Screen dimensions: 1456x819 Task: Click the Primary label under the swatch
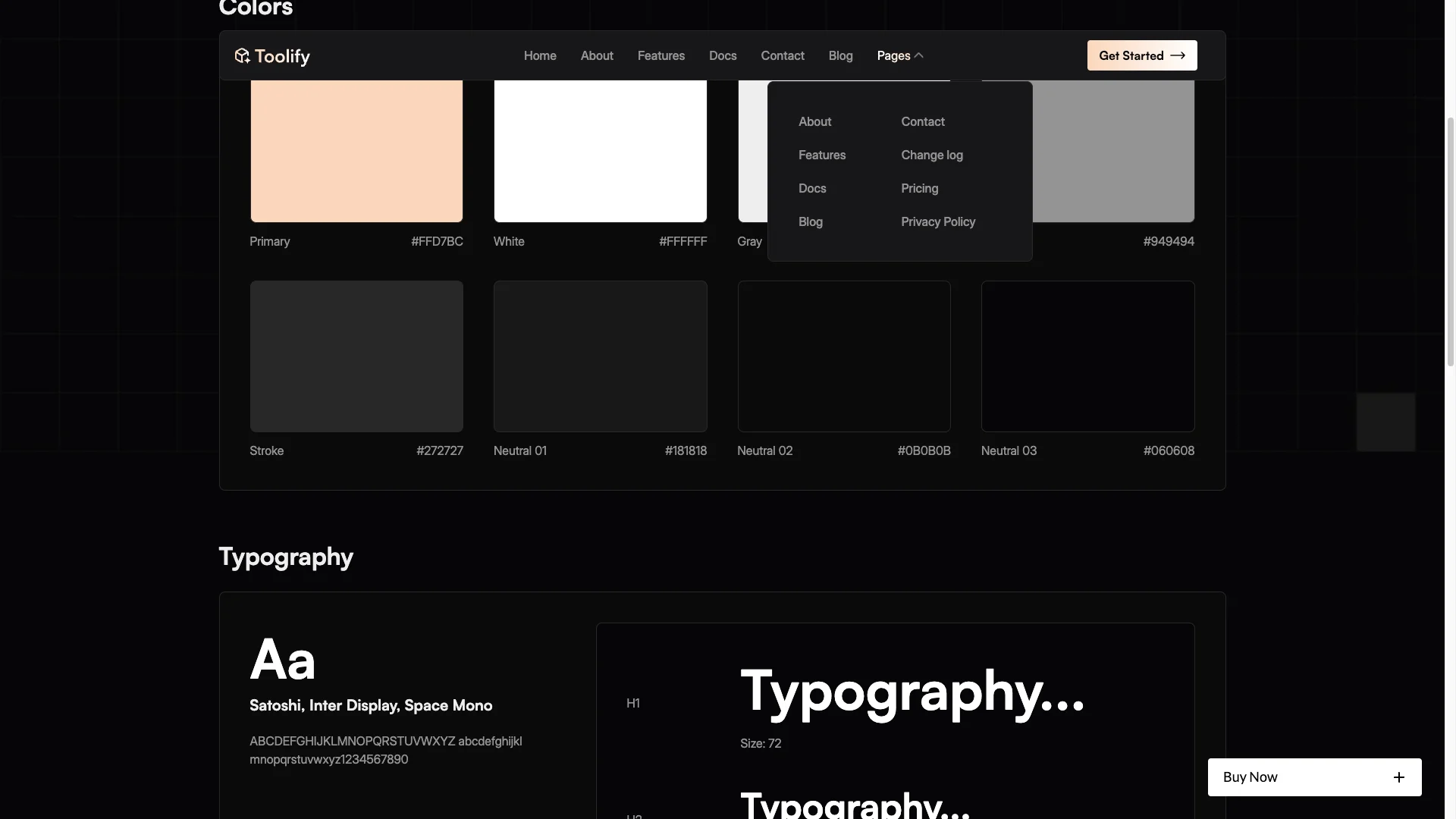[269, 241]
